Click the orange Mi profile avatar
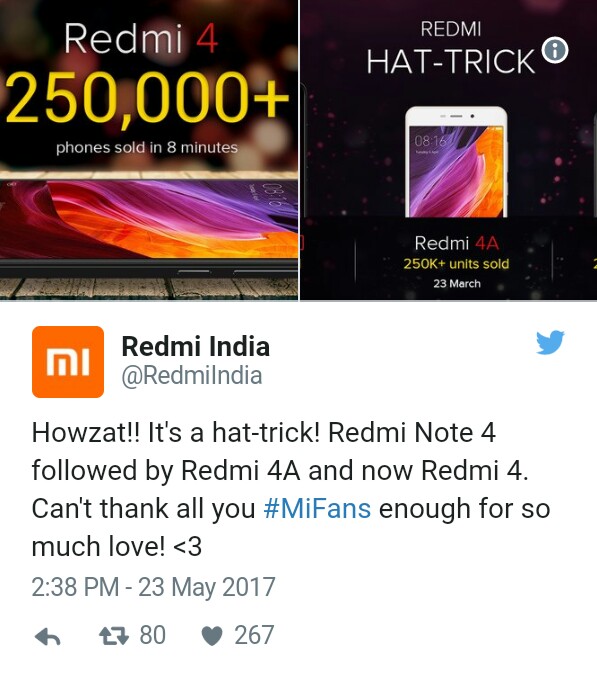Image resolution: width=597 pixels, height=676 pixels. 68,362
